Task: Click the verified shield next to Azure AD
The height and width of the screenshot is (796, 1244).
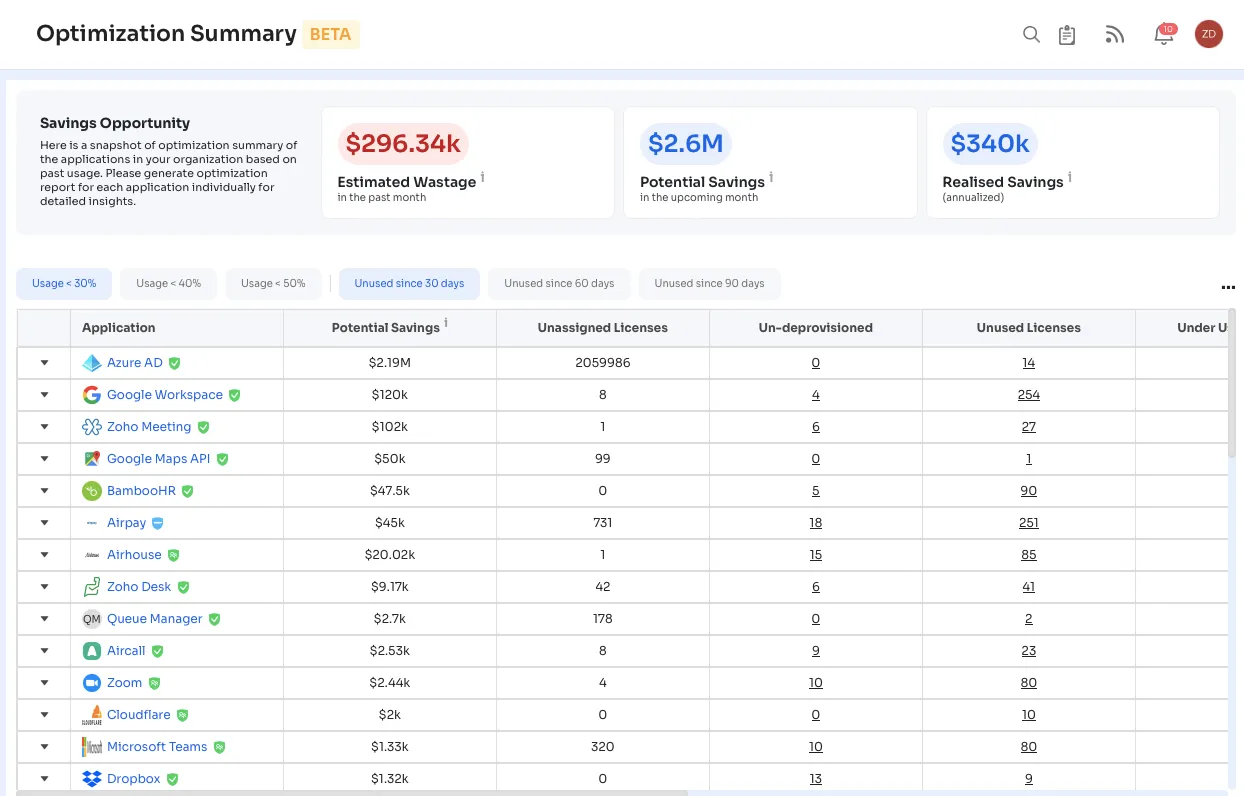Action: [x=175, y=363]
